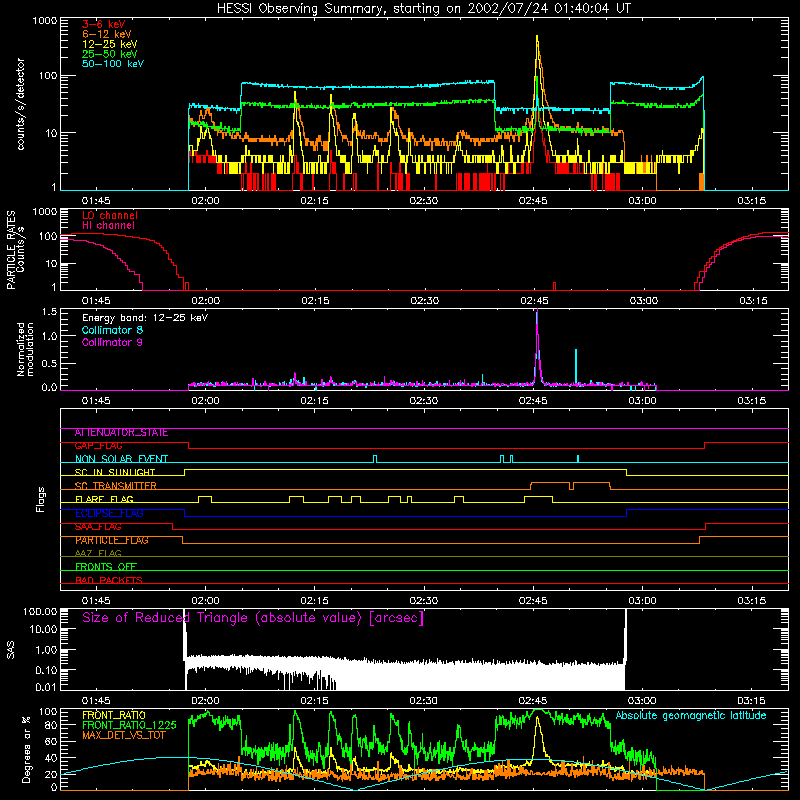Click the NON_SOLAR_EVENT flag label
This screenshot has width=800, height=800.
pos(121,459)
